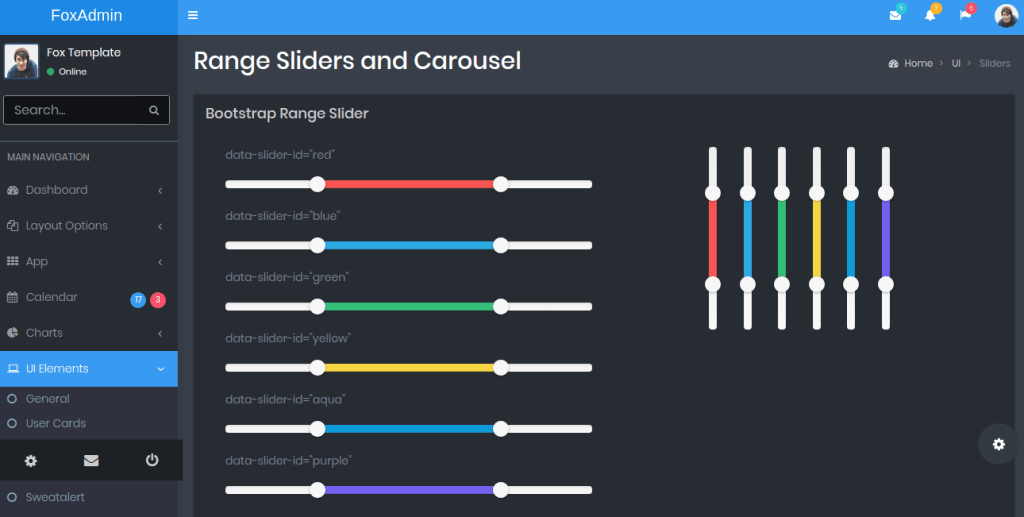
Task: Select the Sweatalert submenu item
Action: click(x=56, y=497)
